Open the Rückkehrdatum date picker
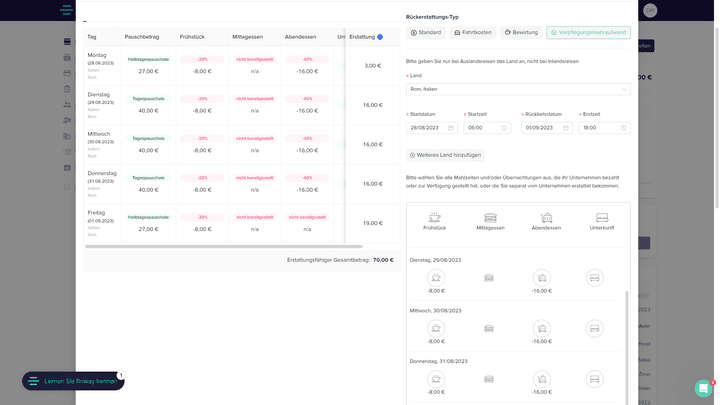The image size is (720, 405). pyautogui.click(x=546, y=128)
